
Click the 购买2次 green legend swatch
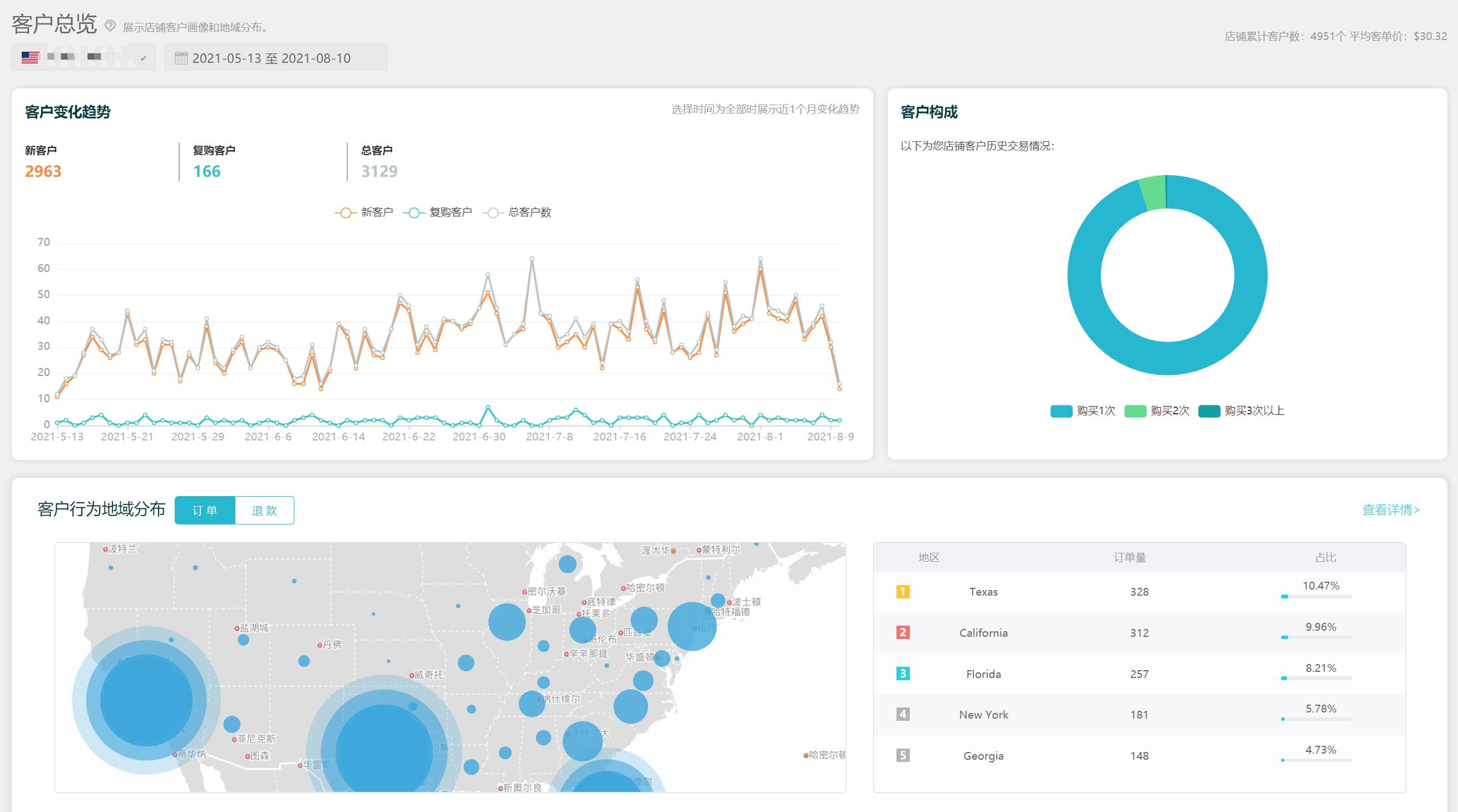tap(1135, 411)
